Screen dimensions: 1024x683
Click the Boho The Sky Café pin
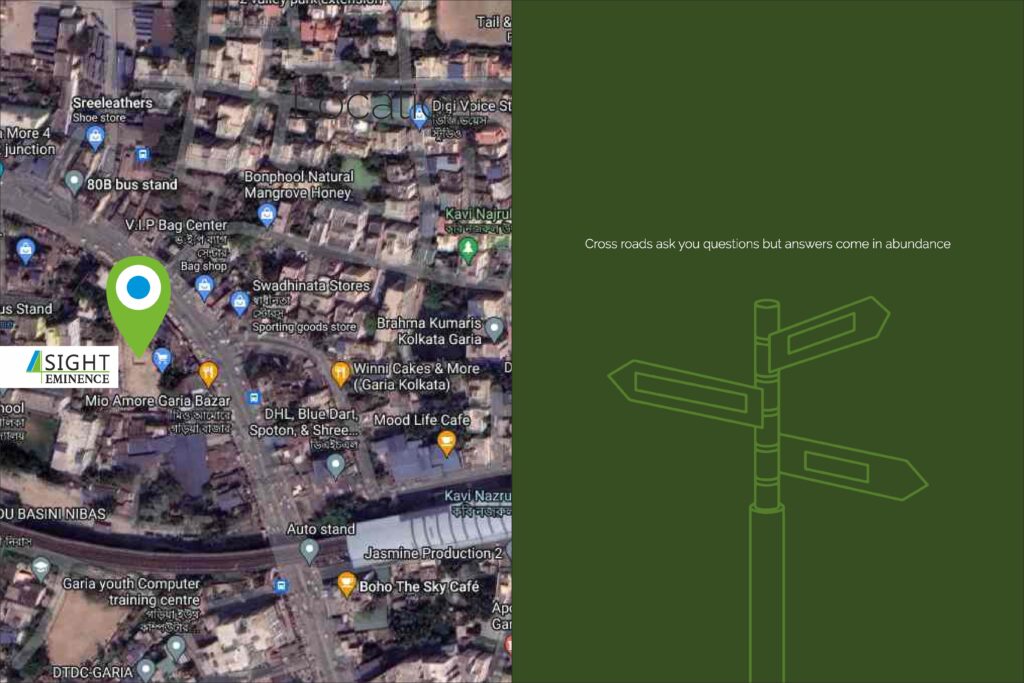(347, 585)
